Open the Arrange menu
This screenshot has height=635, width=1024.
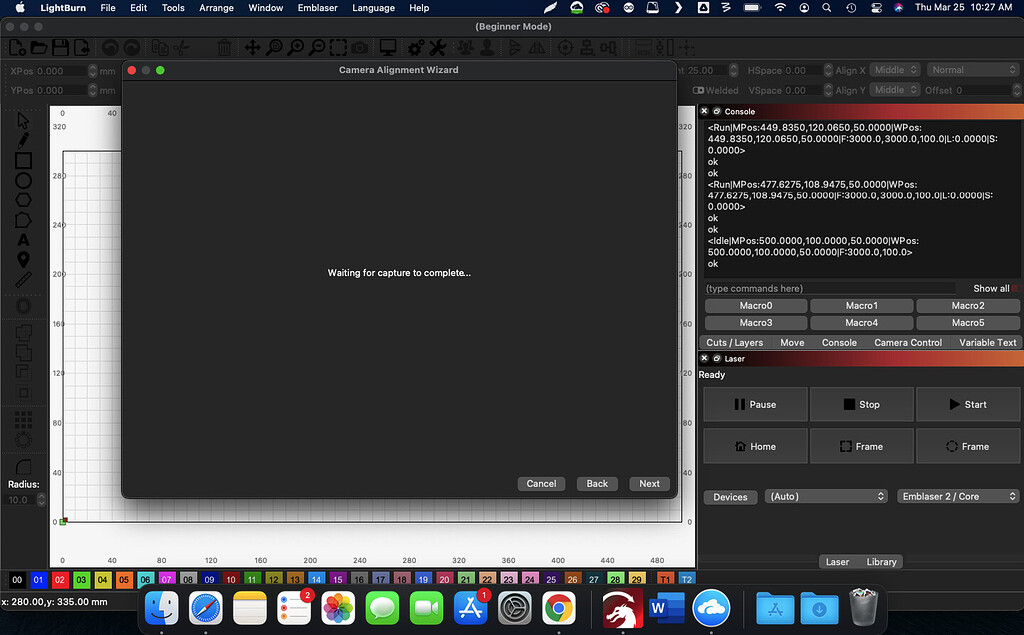tap(216, 8)
